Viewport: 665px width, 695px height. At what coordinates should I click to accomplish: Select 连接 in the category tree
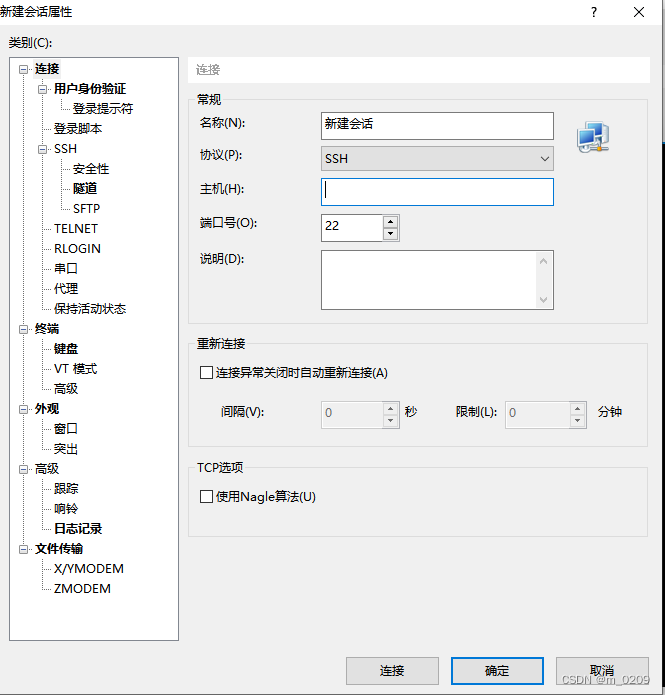point(47,69)
